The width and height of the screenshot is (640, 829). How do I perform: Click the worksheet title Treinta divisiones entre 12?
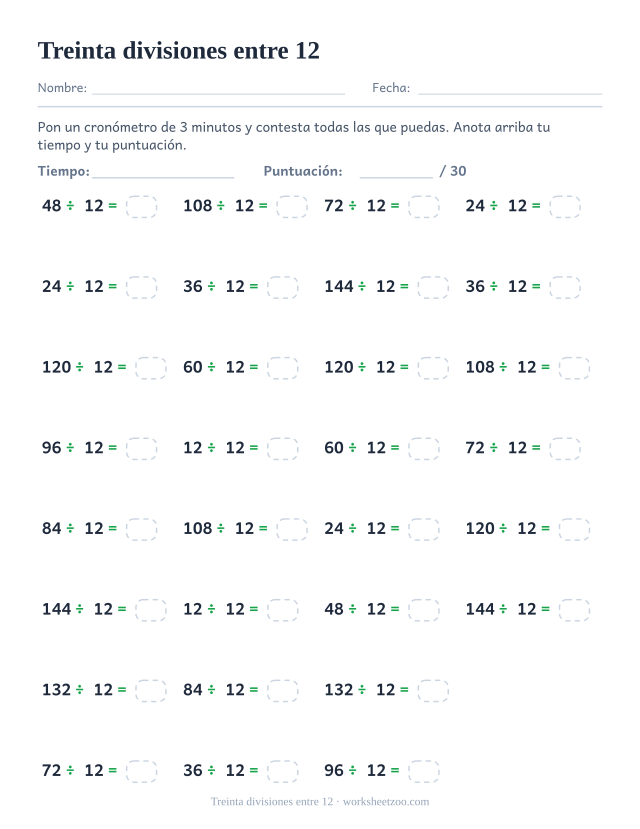pos(179,51)
